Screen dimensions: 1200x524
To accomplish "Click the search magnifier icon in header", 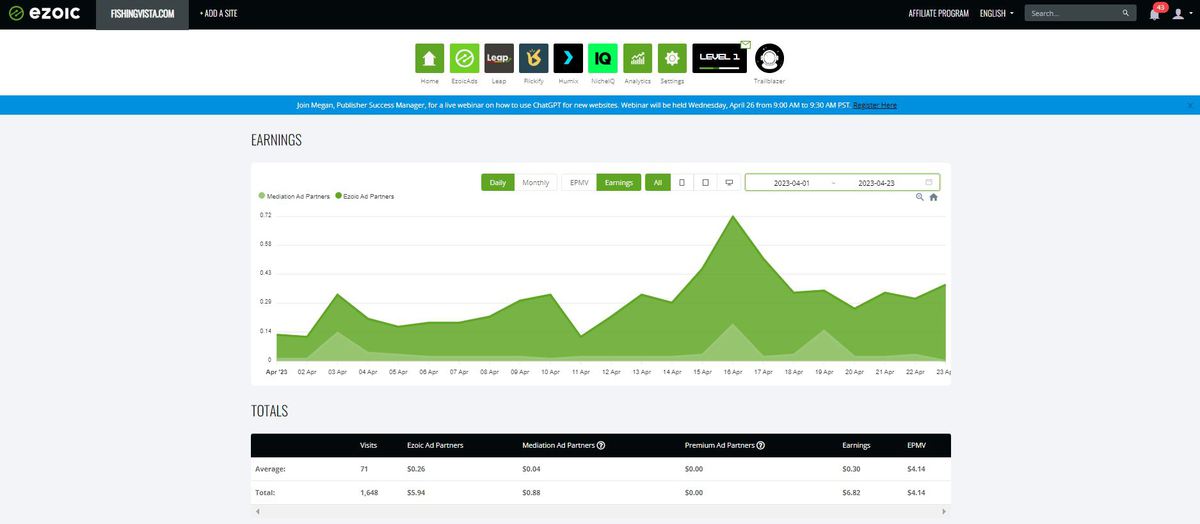I will pos(1126,14).
